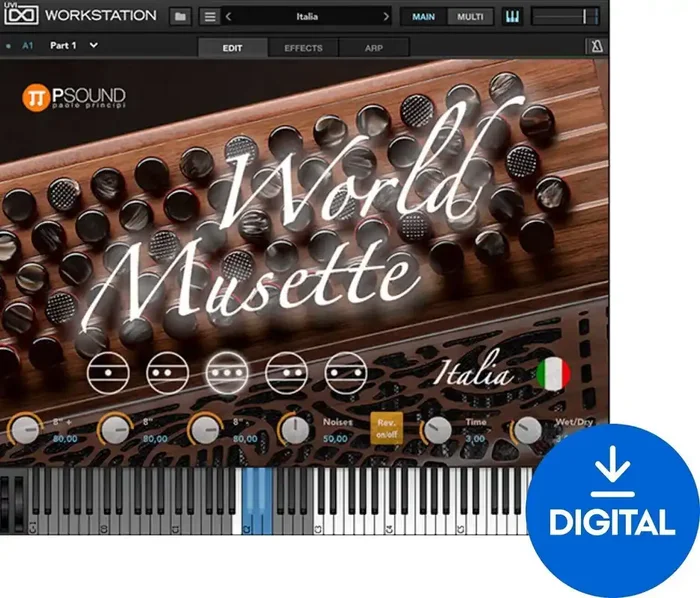This screenshot has height=598, width=700.
Task: Expand the Part 1 dropdown chevron
Action: coord(93,45)
